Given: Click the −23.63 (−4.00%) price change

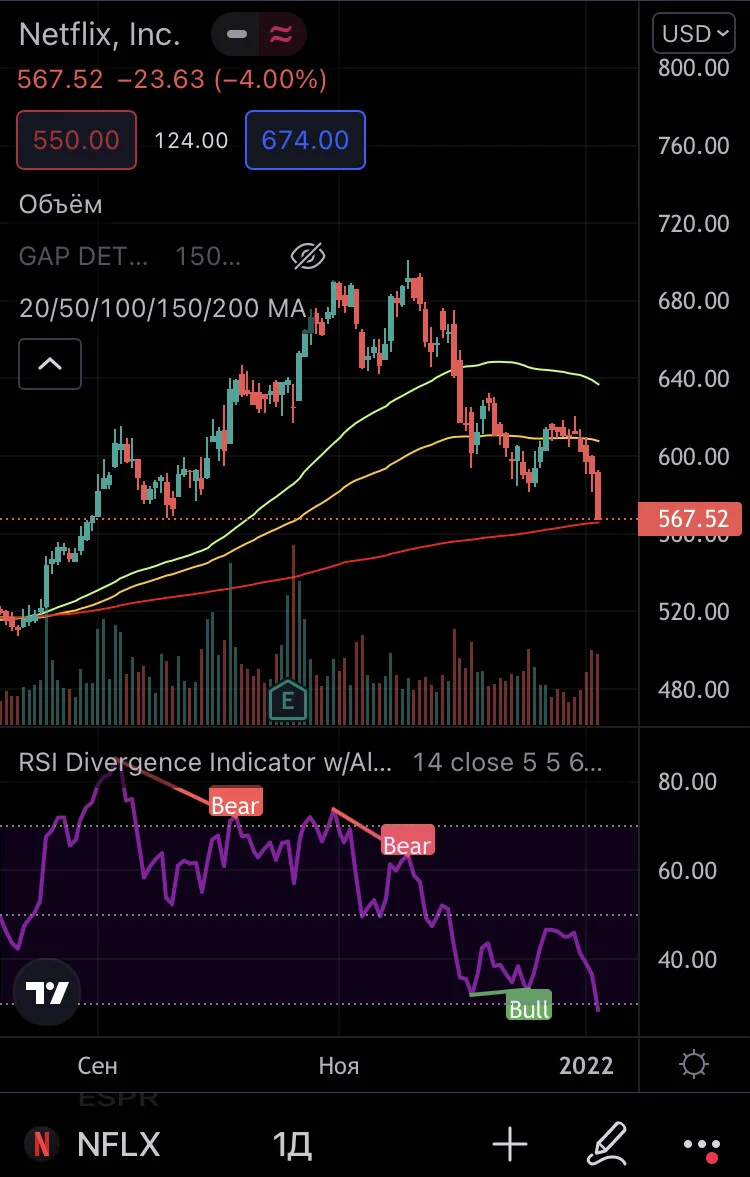Looking at the screenshot, I should click(x=221, y=79).
